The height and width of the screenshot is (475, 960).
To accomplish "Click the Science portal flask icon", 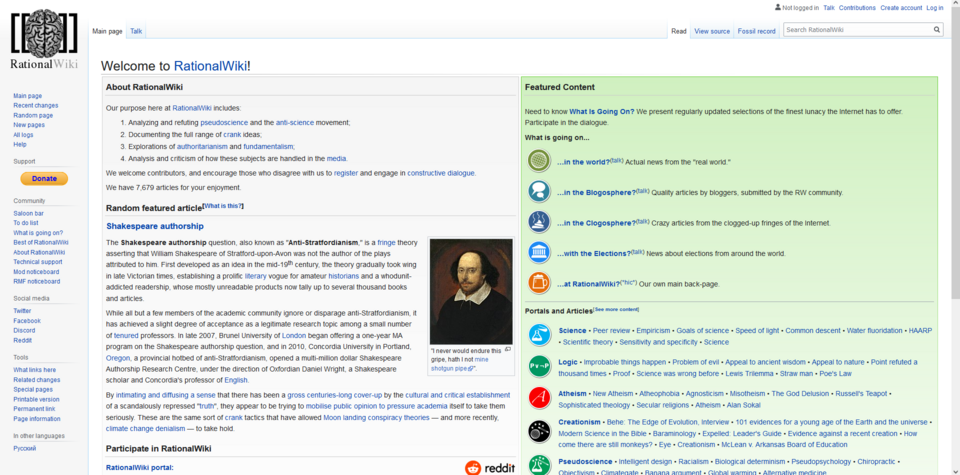I will (539, 335).
